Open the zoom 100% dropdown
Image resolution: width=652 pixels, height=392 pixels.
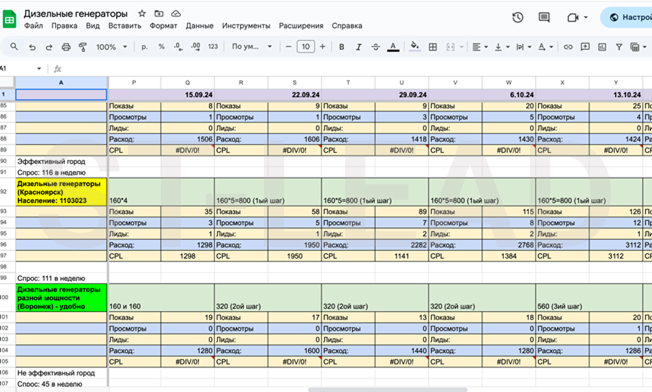coord(111,47)
